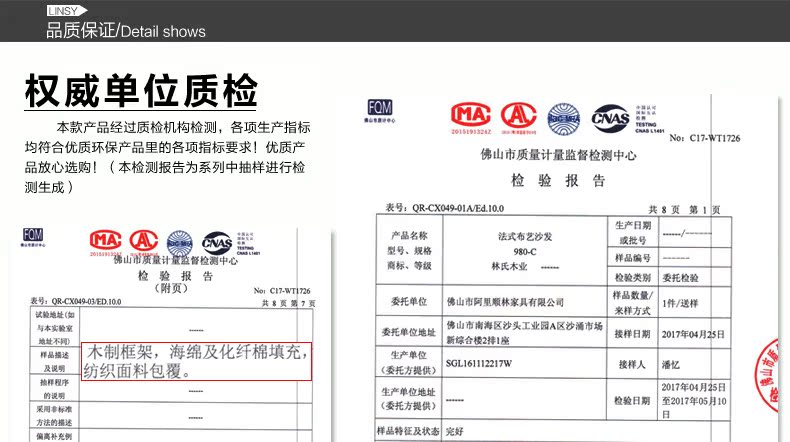Click the large heading "权威单位质检"

point(141,91)
